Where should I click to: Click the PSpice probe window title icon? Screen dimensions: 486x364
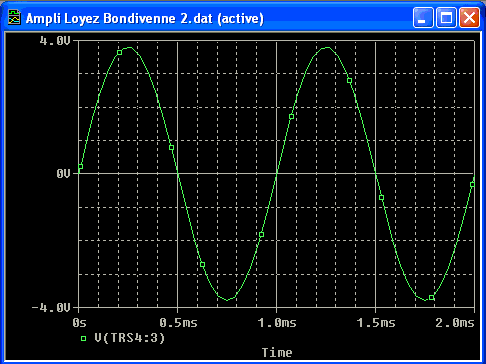14,17
